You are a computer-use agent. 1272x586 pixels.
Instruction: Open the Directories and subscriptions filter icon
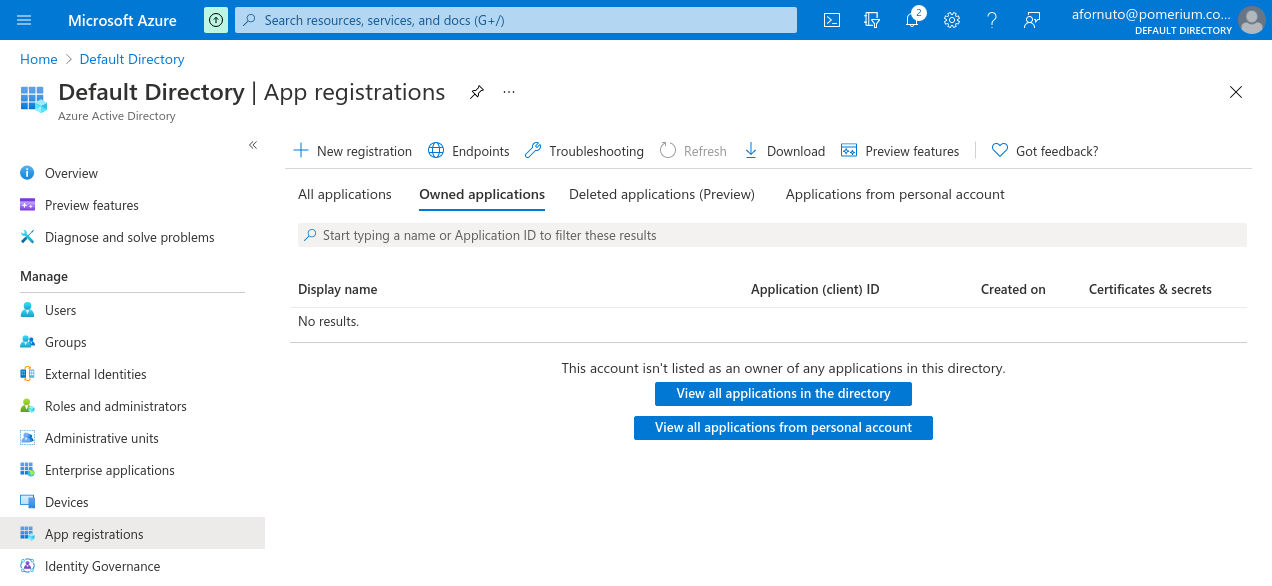872,20
